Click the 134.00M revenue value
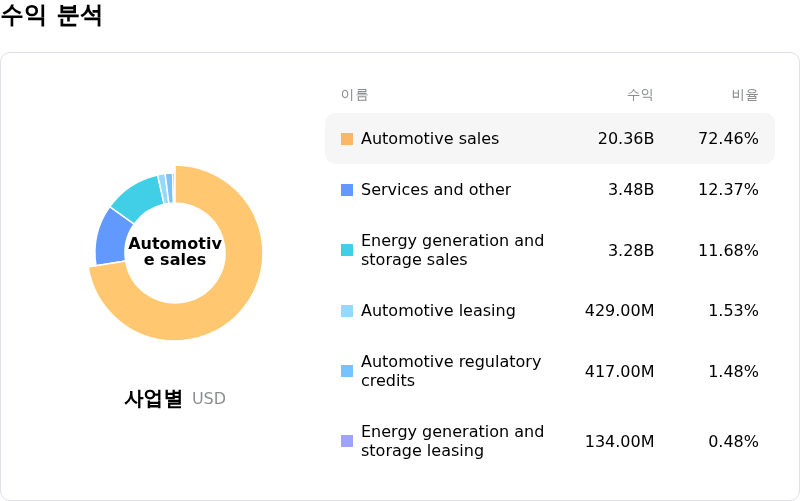Image resolution: width=800 pixels, height=501 pixels. pos(619,441)
